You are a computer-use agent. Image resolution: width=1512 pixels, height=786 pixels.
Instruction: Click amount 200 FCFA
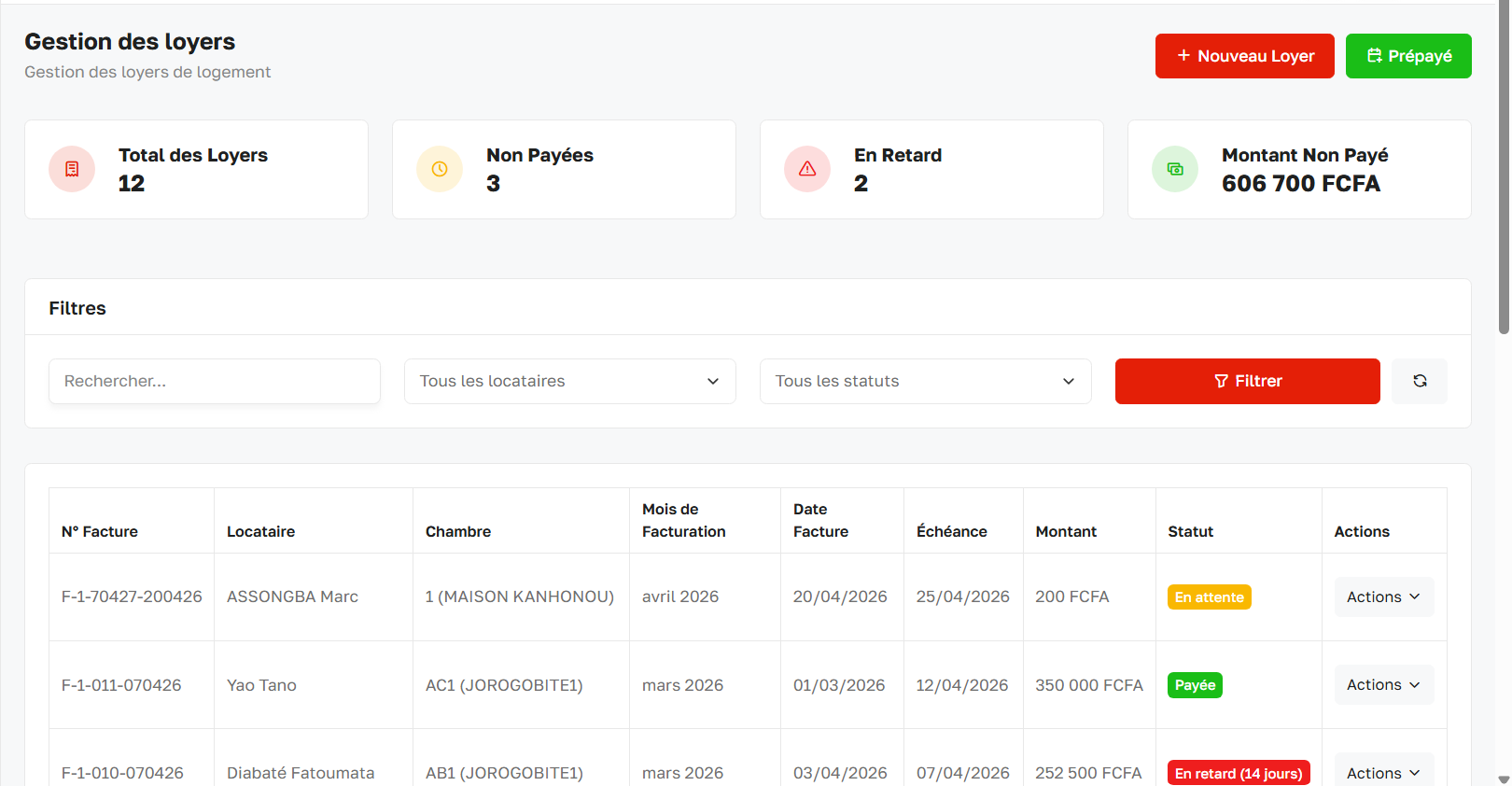[x=1072, y=597]
